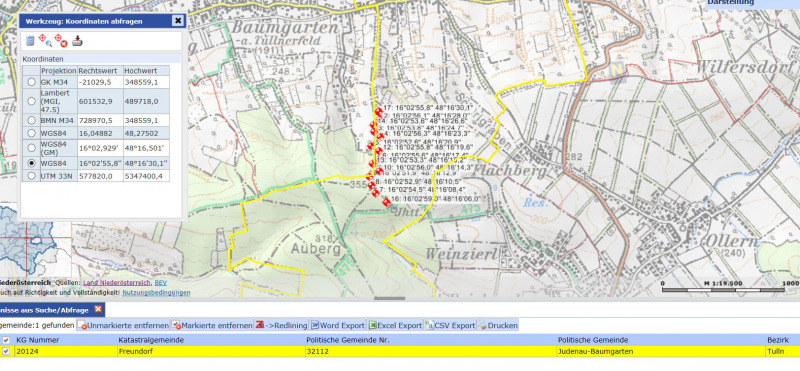This screenshot has height=371, width=800.
Task: Uncheck the Freundorf row checkbox
Action: [x=6, y=351]
